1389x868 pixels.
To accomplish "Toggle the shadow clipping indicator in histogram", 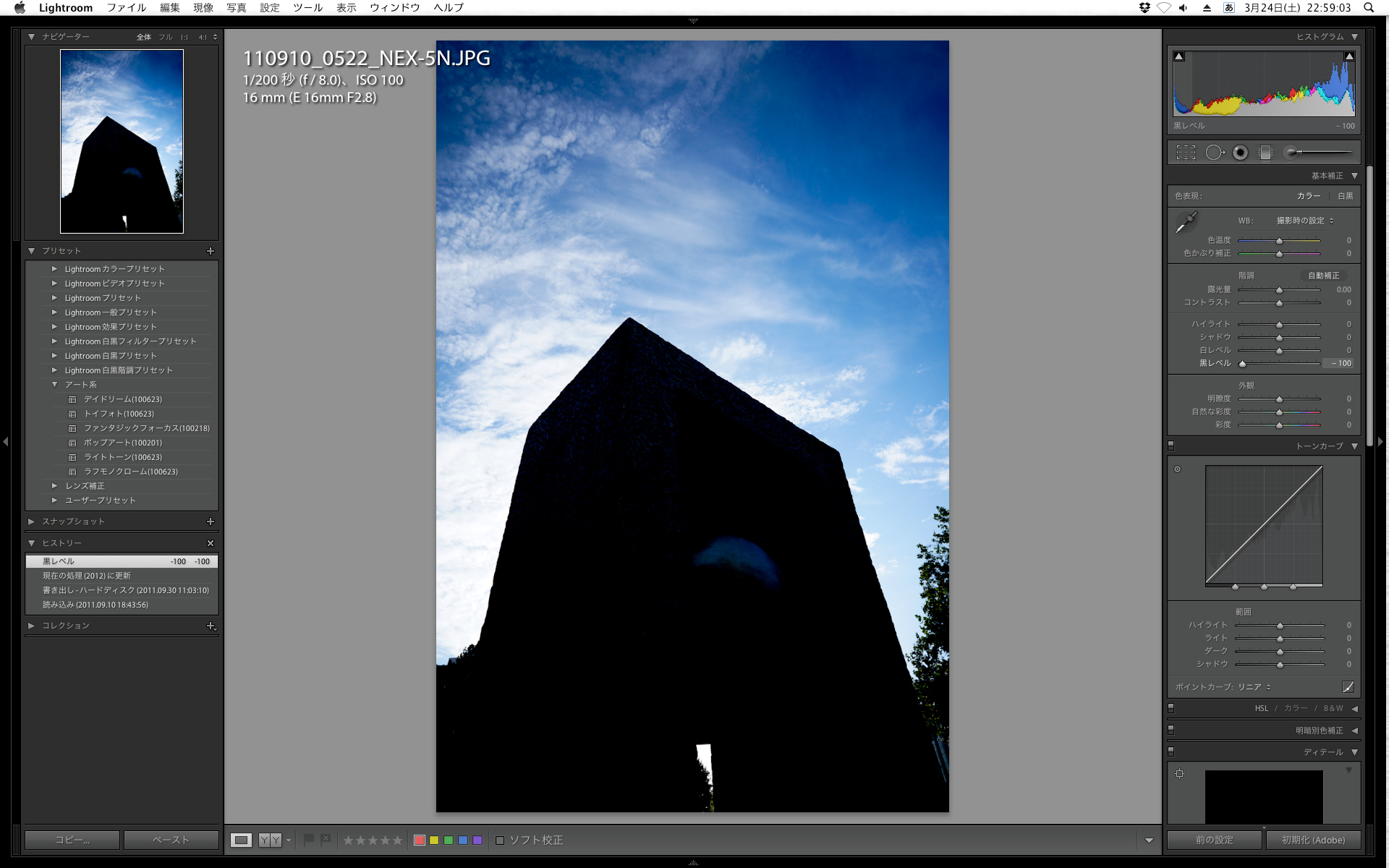I will 1179,56.
